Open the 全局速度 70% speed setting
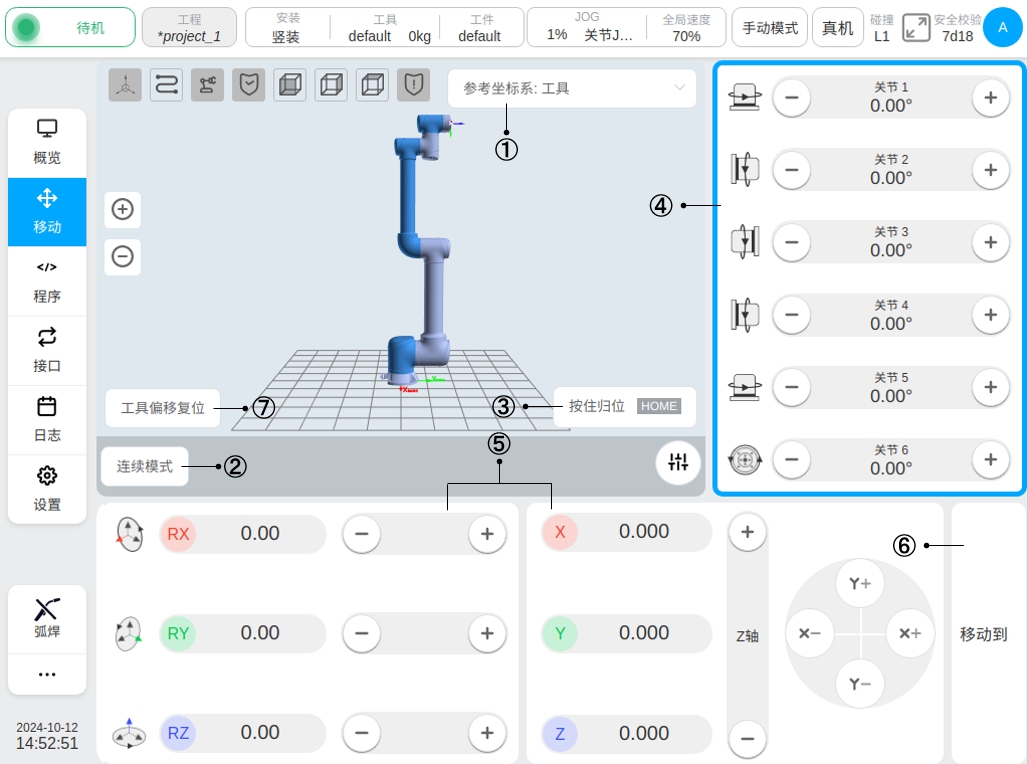The width and height of the screenshot is (1028, 764). [x=686, y=28]
